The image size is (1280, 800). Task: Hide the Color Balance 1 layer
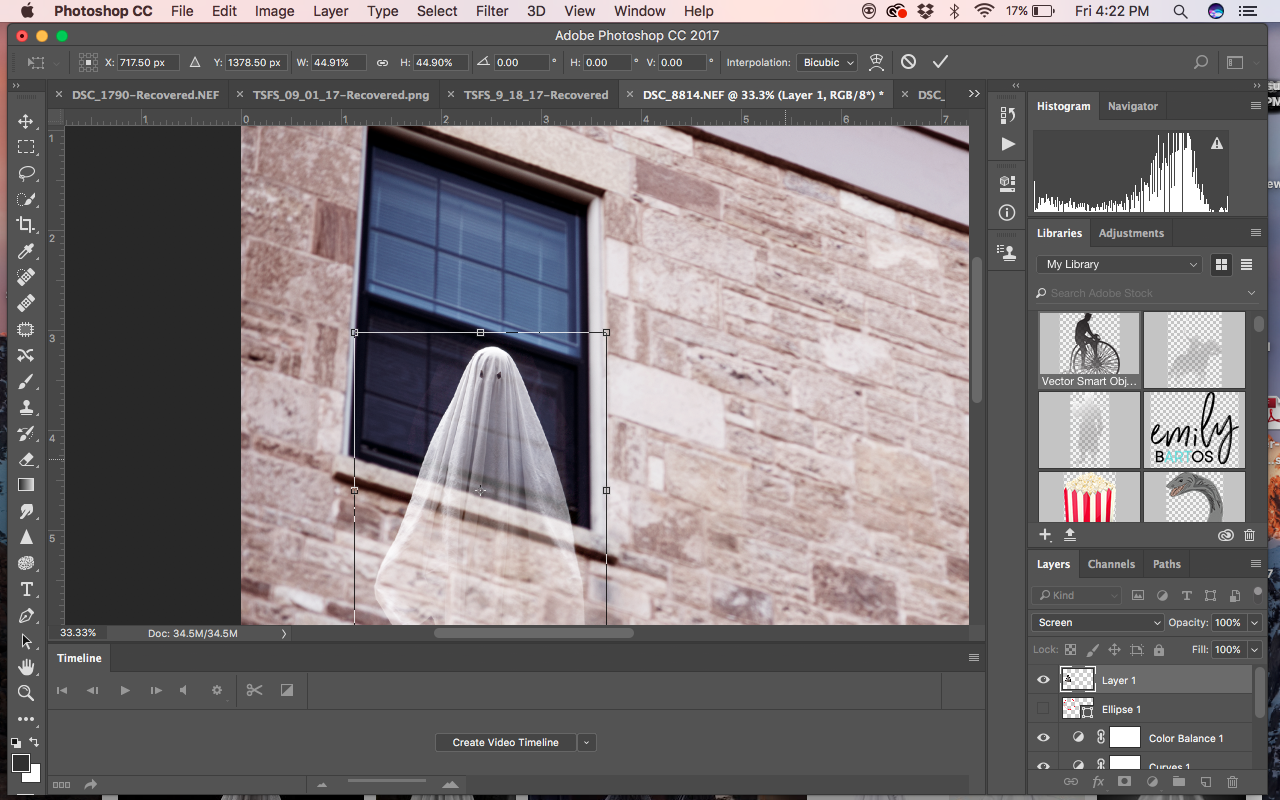[x=1043, y=738]
